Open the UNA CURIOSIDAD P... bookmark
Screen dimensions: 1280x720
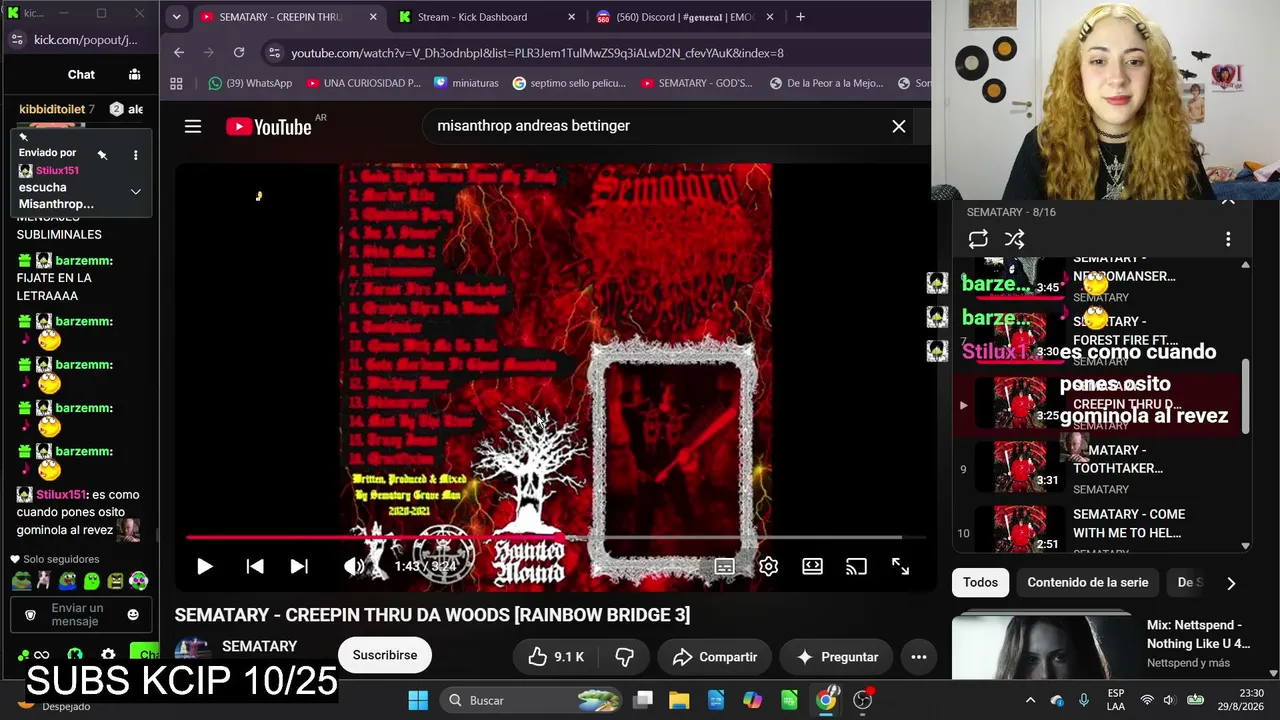pos(364,84)
